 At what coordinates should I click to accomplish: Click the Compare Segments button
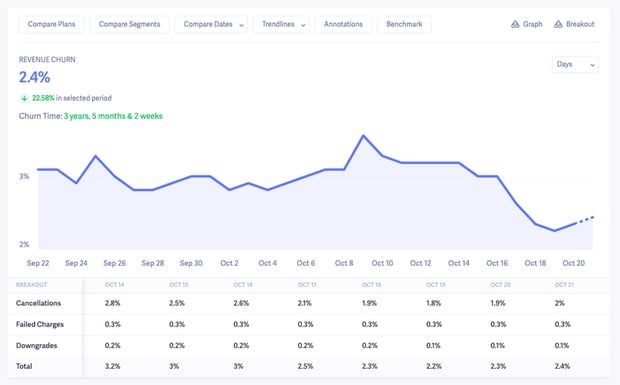pos(129,25)
